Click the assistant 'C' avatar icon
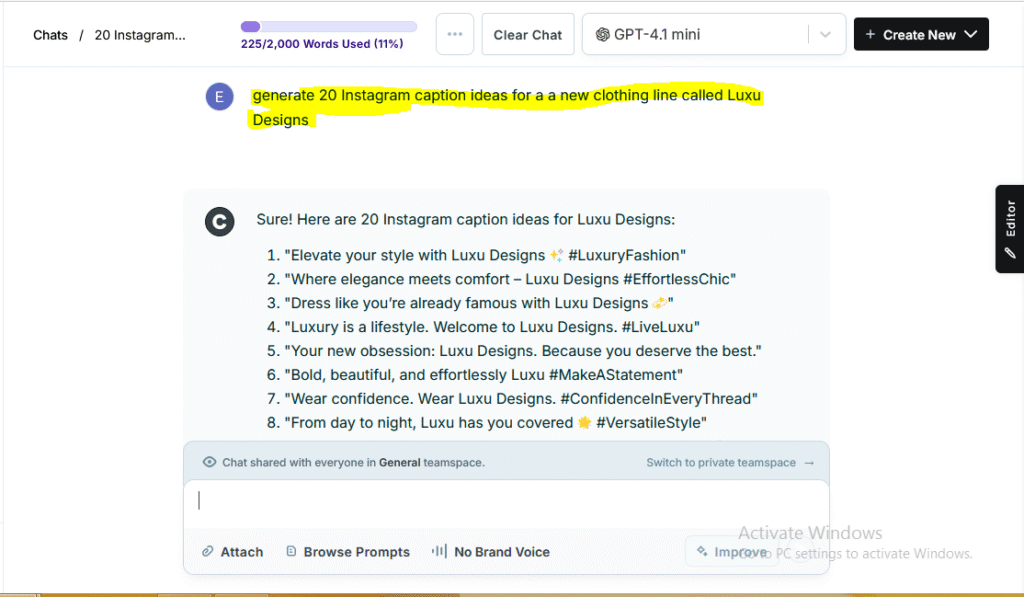Image resolution: width=1024 pixels, height=597 pixels. click(x=219, y=221)
